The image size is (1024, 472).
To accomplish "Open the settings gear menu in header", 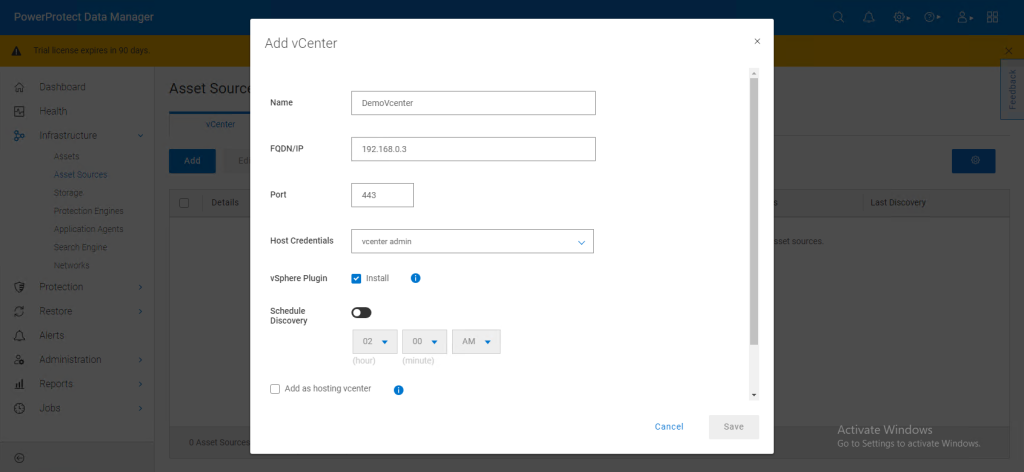I will pos(901,17).
